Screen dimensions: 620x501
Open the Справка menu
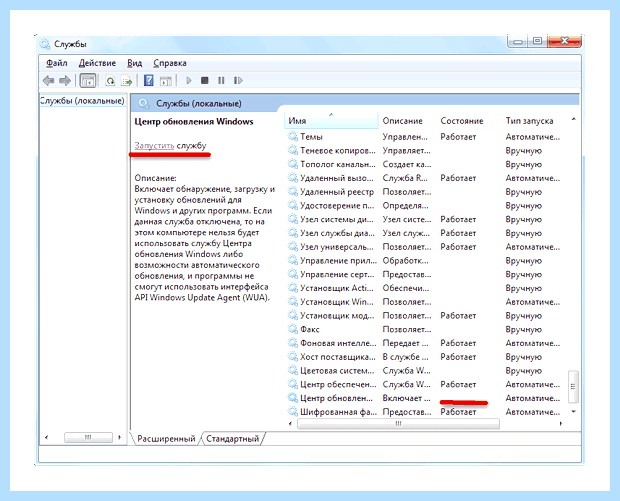(x=170, y=63)
